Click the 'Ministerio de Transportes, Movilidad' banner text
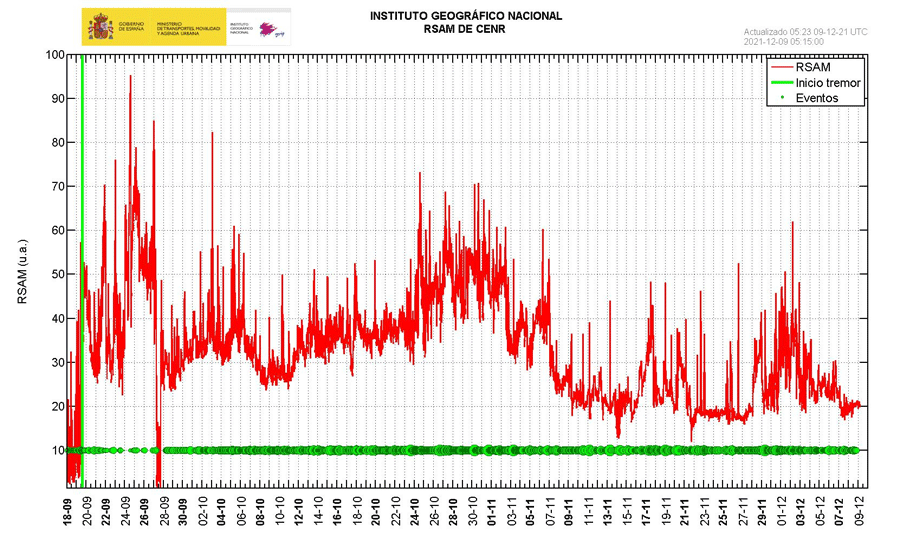The width and height of the screenshot is (900, 542). coord(188,28)
